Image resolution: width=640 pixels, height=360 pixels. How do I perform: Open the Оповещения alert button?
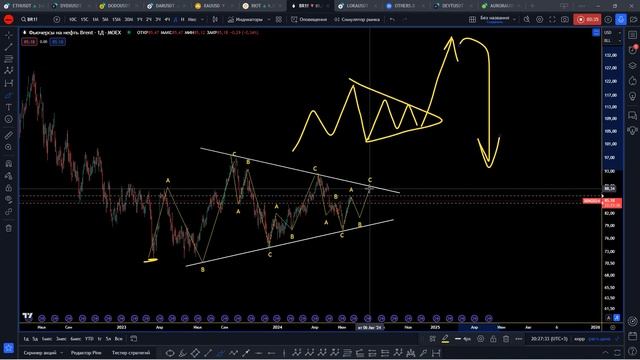309,19
